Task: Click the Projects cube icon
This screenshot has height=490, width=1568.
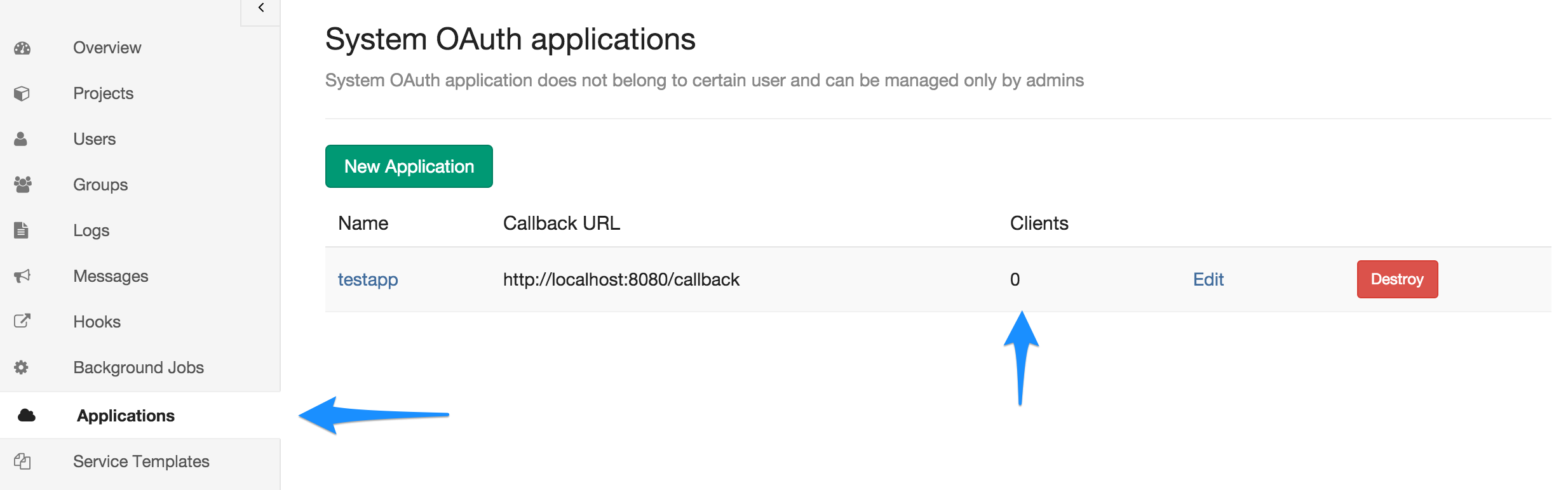Action: (22, 94)
